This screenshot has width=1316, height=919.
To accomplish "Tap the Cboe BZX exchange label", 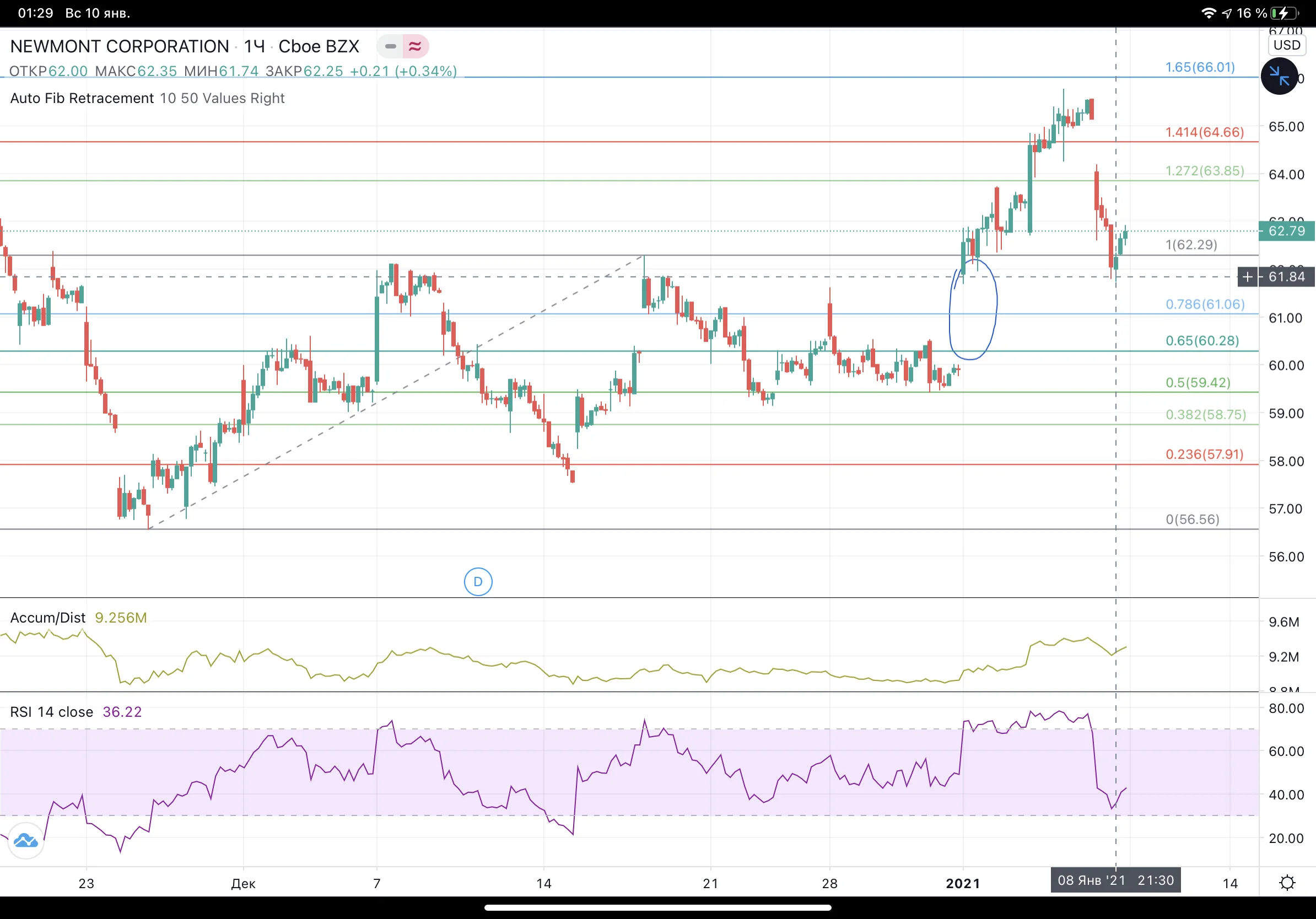I will coord(319,46).
